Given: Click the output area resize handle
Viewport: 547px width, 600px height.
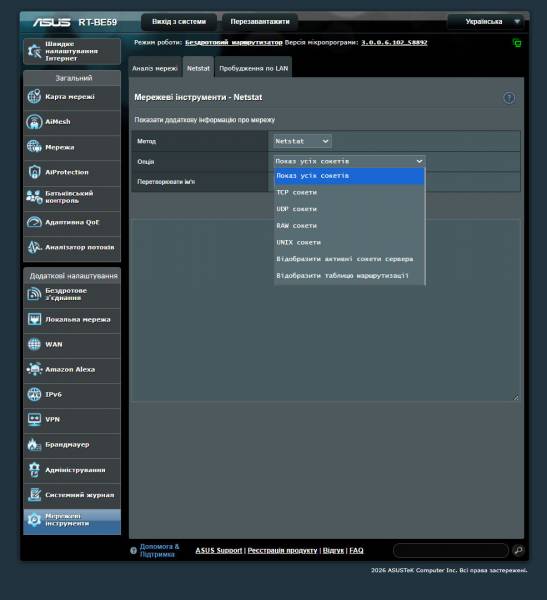Looking at the screenshot, I should [516, 398].
